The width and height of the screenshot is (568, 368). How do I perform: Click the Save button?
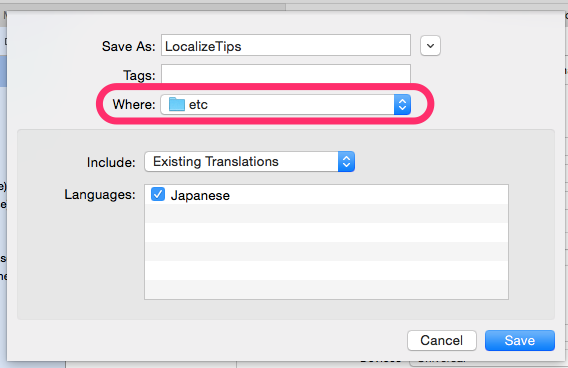click(x=520, y=340)
